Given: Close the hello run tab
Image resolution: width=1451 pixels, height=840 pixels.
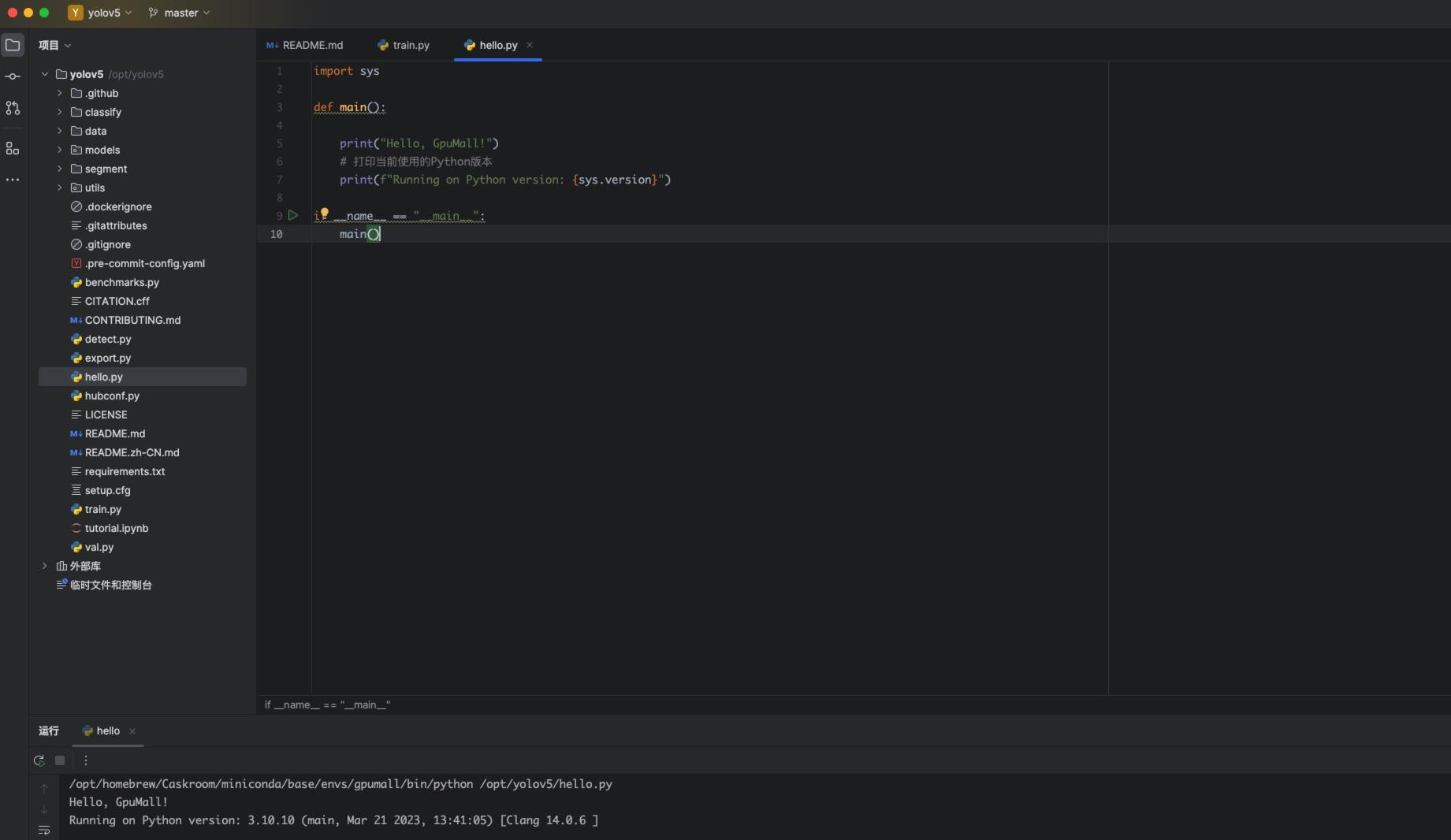Looking at the screenshot, I should pos(132,731).
